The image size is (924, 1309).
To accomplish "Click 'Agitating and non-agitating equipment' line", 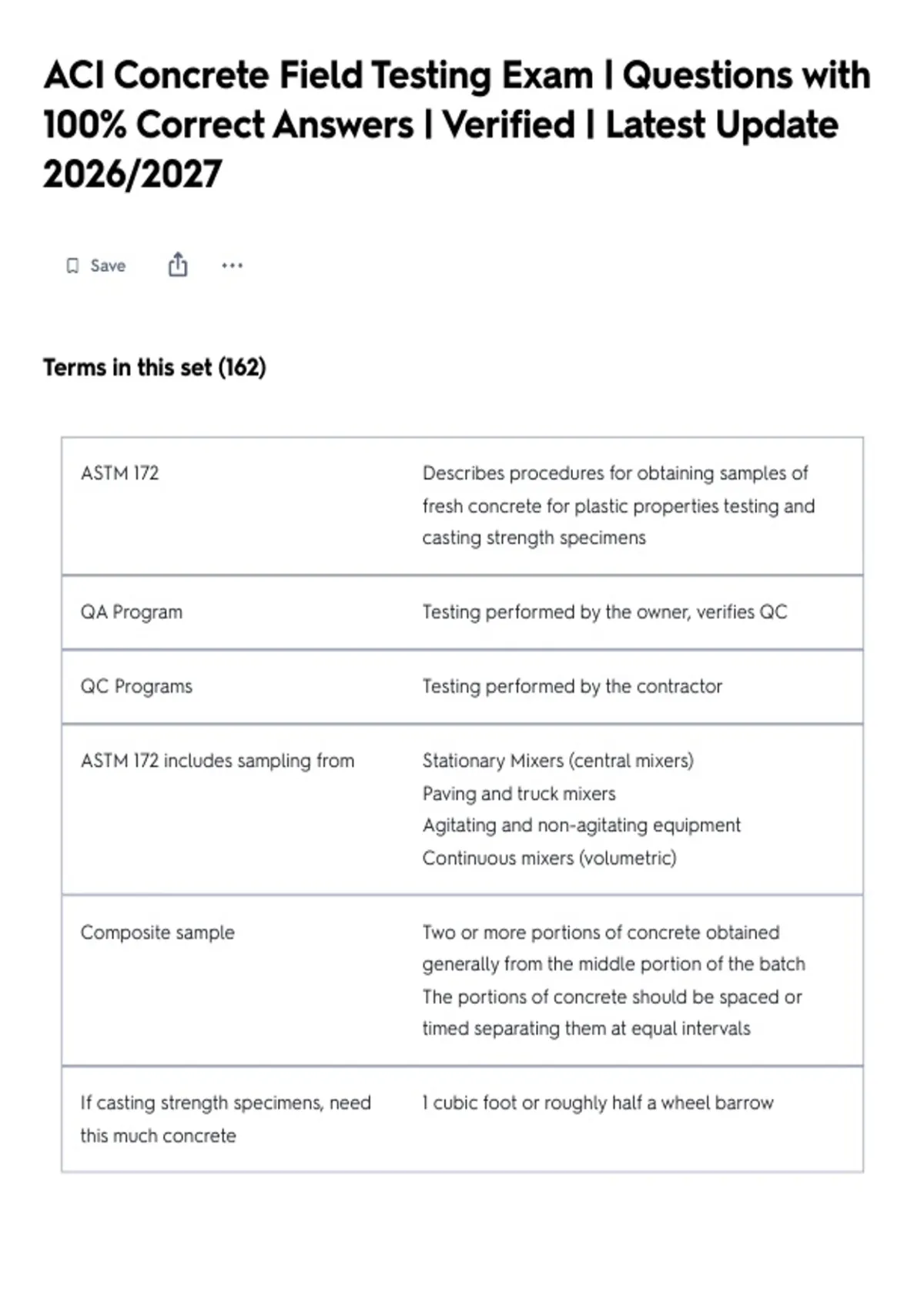I will click(581, 825).
